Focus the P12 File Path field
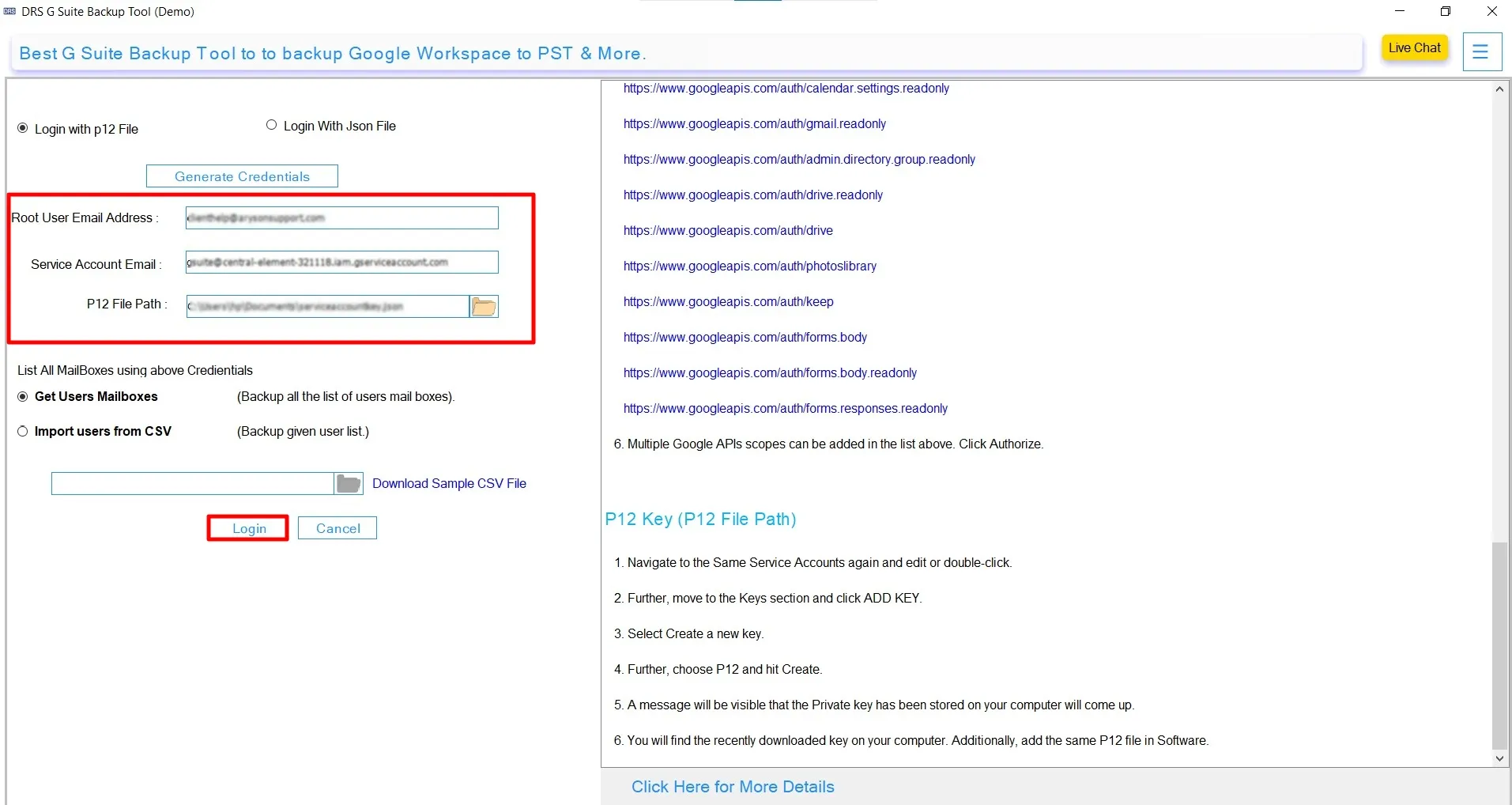 pyautogui.click(x=328, y=307)
